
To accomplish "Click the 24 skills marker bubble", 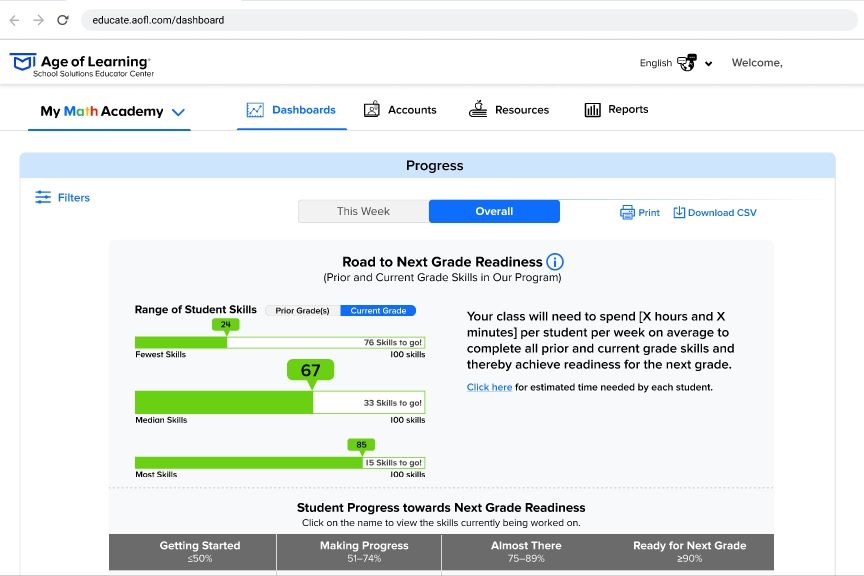I will [x=225, y=325].
